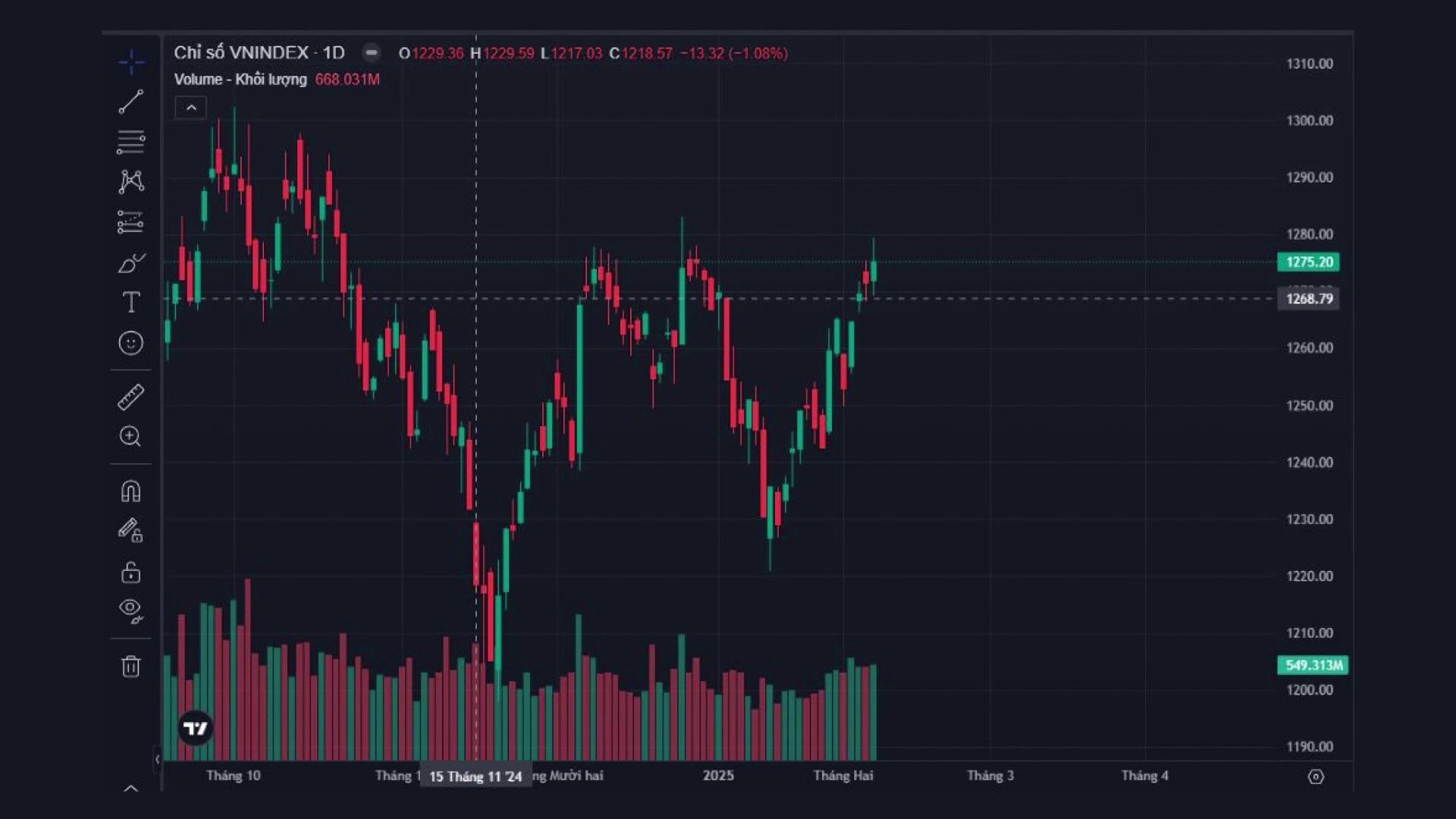Select the crosshair cursor tool

pyautogui.click(x=131, y=61)
